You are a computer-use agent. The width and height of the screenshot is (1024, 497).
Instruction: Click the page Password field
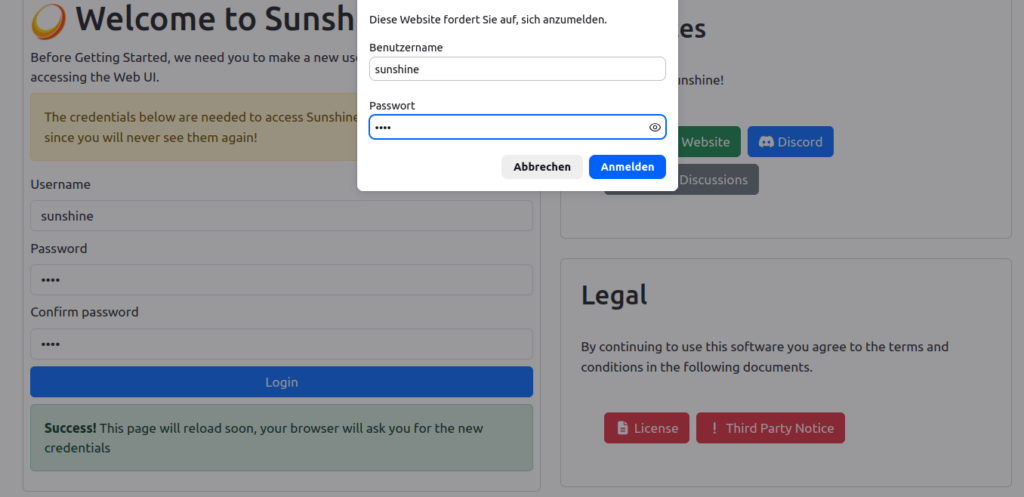pos(281,280)
